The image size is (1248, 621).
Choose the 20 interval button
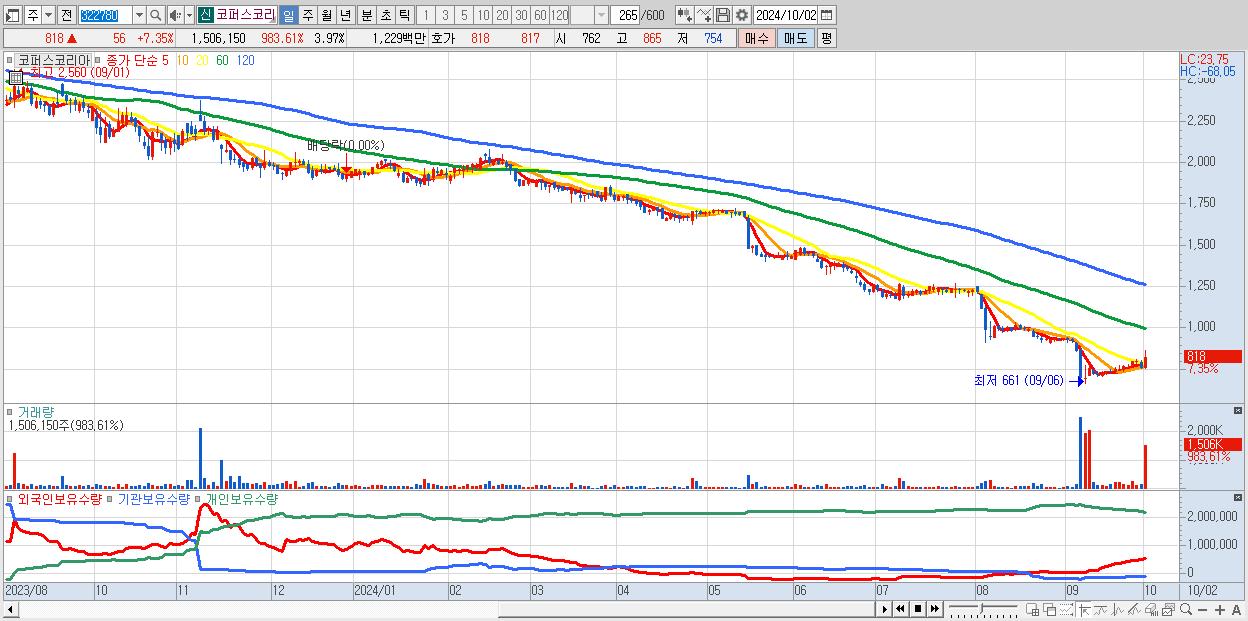[x=502, y=15]
